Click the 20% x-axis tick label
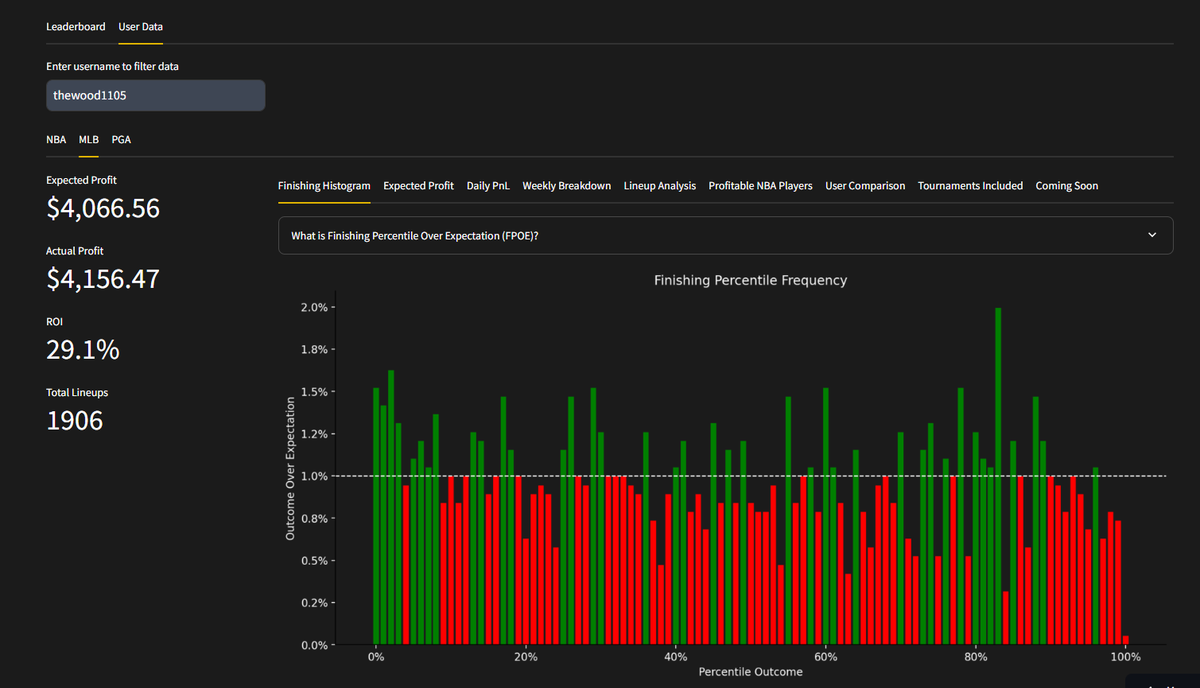1200x688 pixels. tap(525, 657)
